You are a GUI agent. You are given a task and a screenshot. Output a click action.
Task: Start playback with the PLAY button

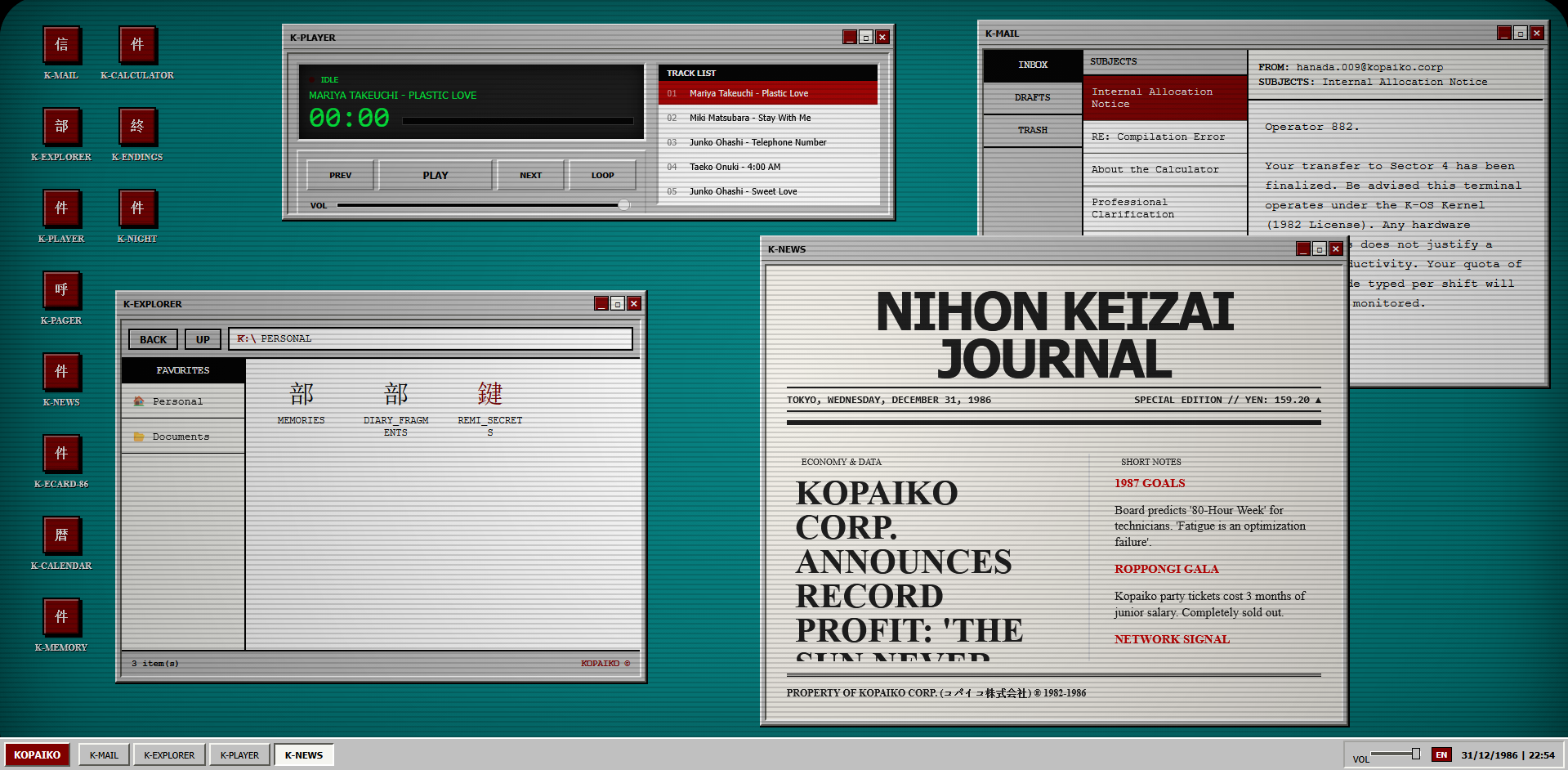click(436, 175)
